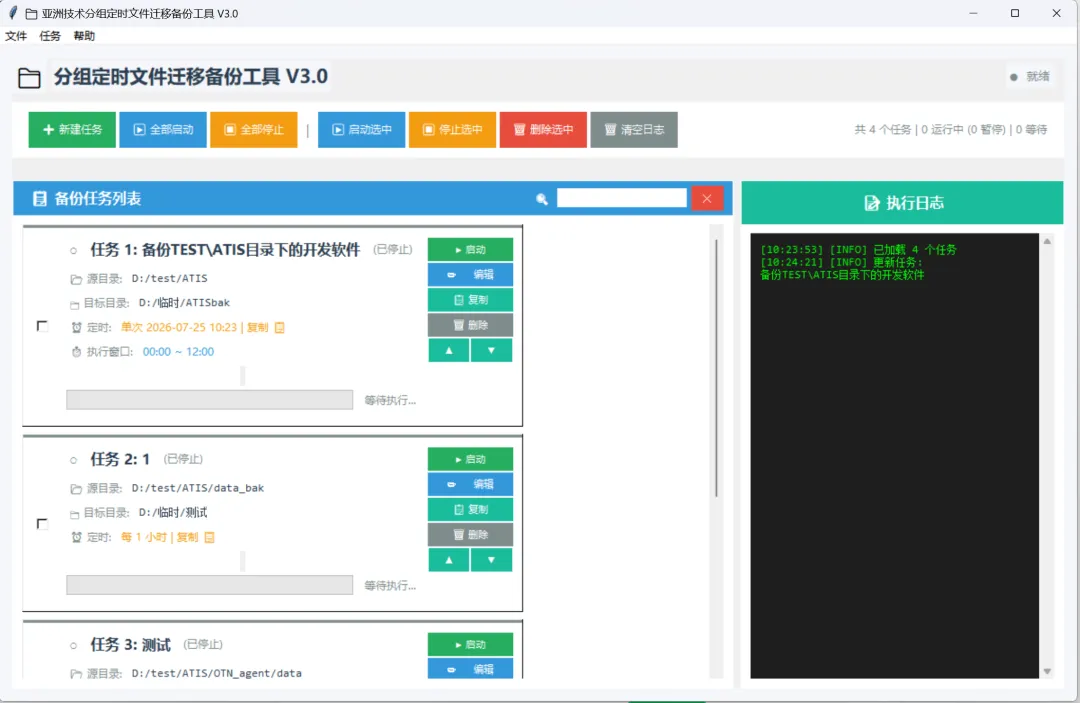Click the orange note icon after 任务 1 schedule
This screenshot has height=703, width=1080.
click(280, 328)
